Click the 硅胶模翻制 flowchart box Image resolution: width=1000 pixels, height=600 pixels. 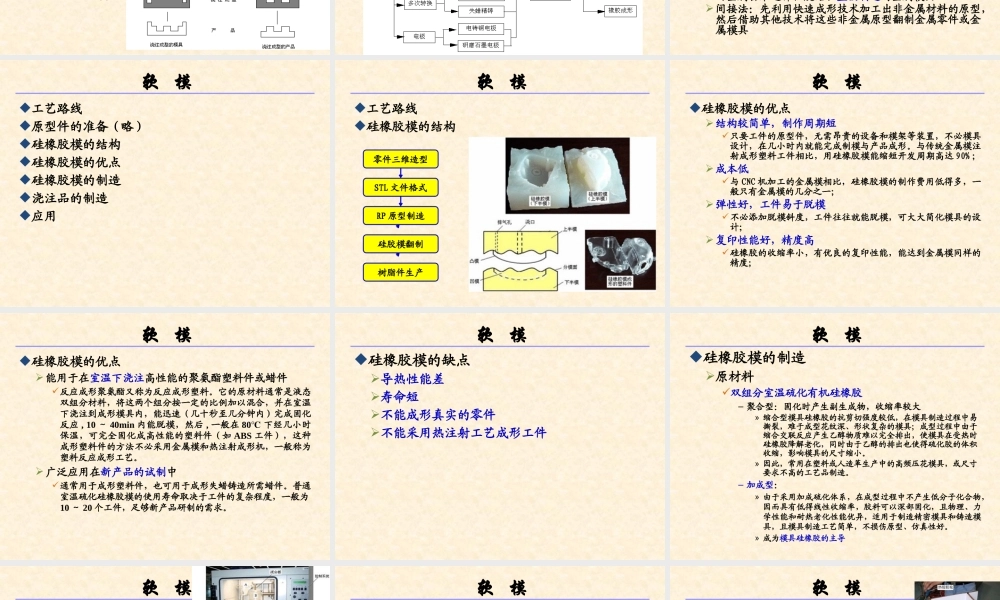[401, 244]
